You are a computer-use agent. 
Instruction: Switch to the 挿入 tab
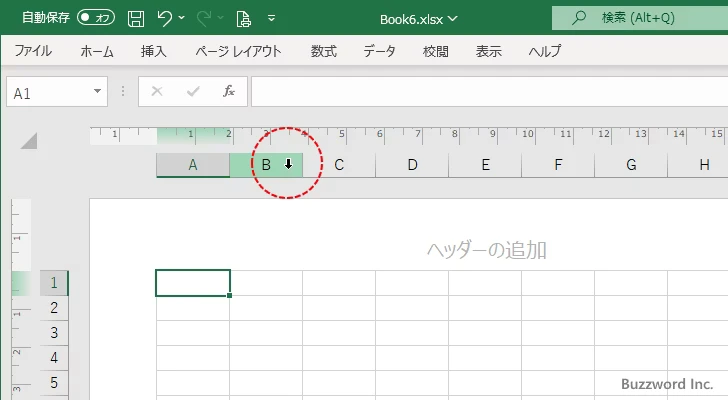click(154, 51)
